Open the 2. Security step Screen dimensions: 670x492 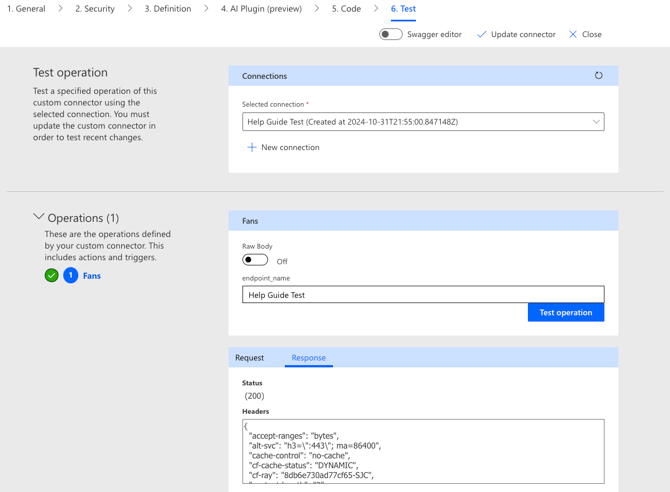click(95, 9)
